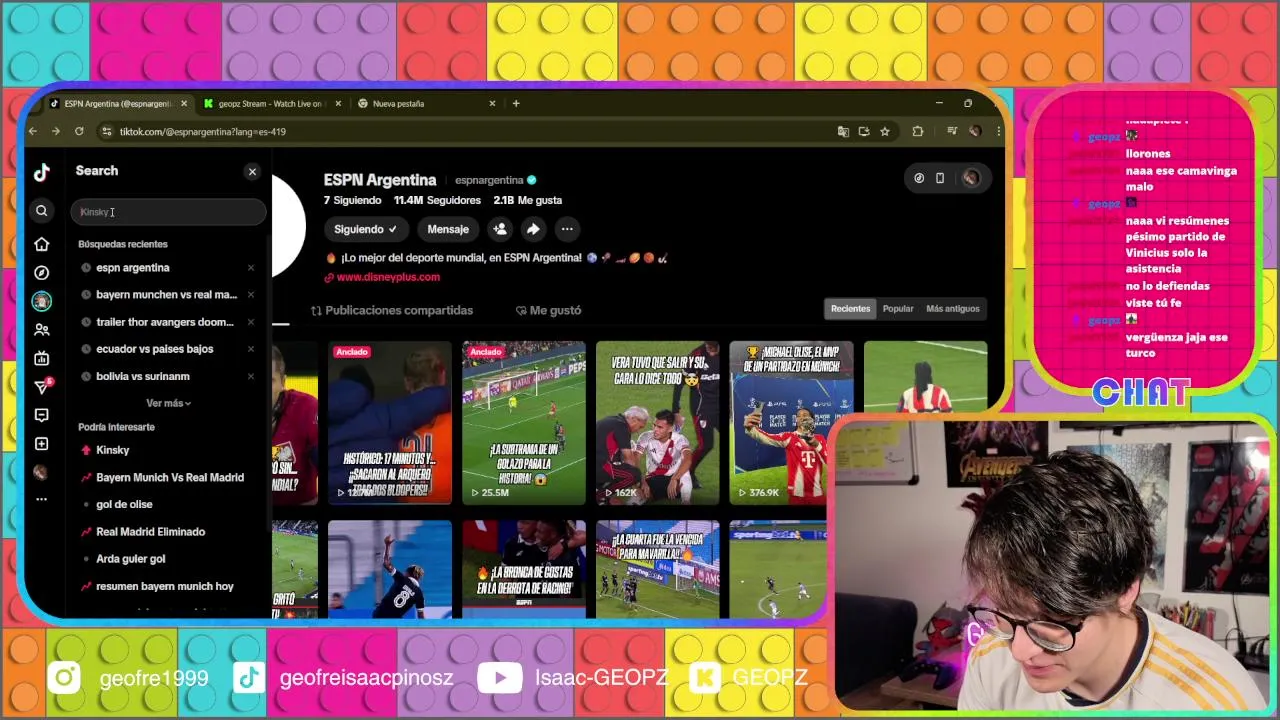Open pinned video with 162K views

[658, 422]
